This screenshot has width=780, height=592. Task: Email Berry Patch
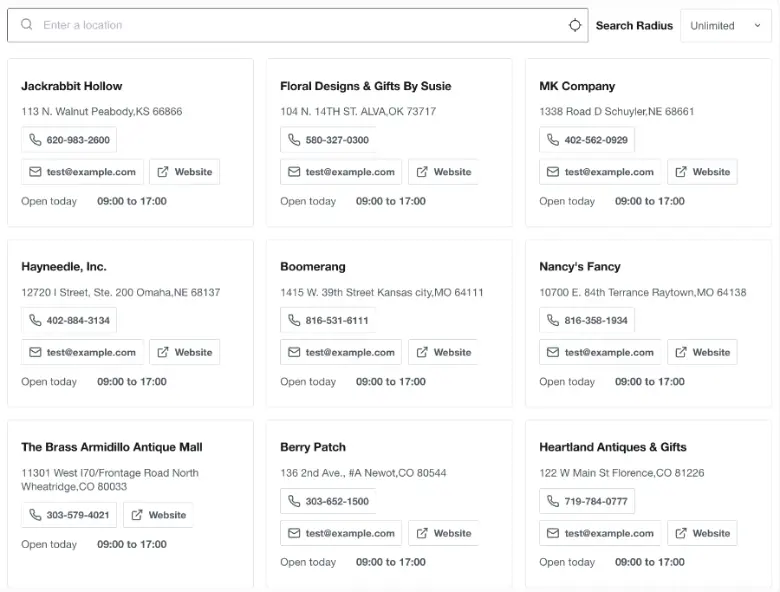[x=341, y=533]
